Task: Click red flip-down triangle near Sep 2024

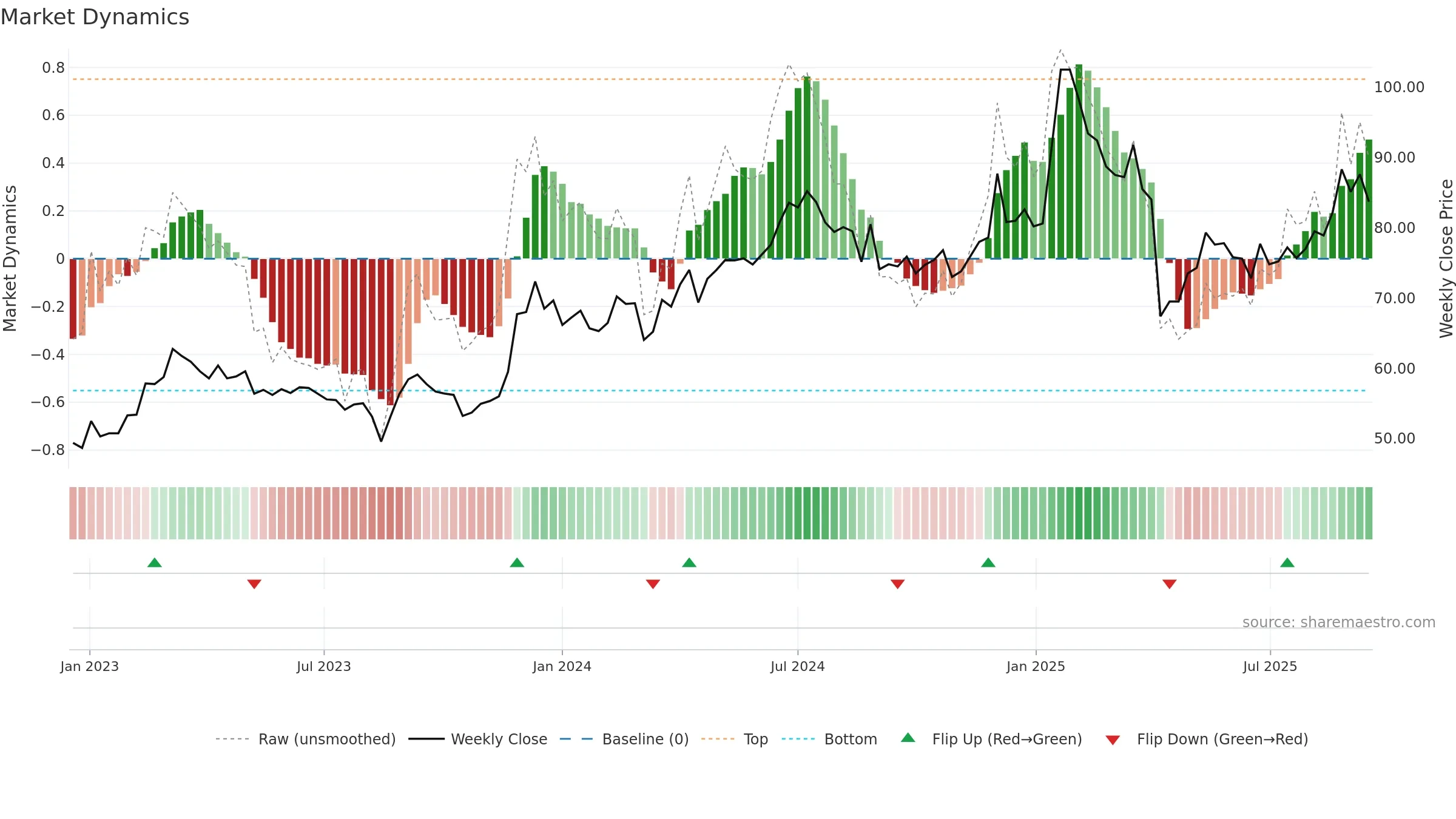Action: click(x=898, y=584)
